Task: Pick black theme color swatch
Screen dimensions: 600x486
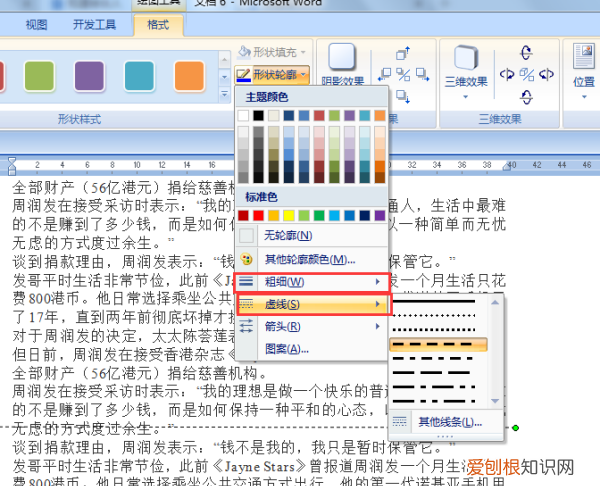Action: (x=258, y=116)
